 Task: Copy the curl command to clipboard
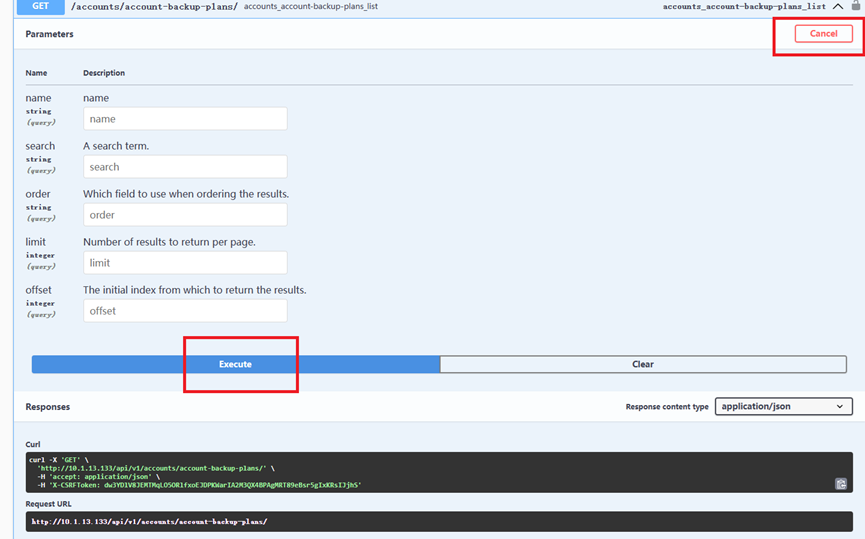(841, 484)
